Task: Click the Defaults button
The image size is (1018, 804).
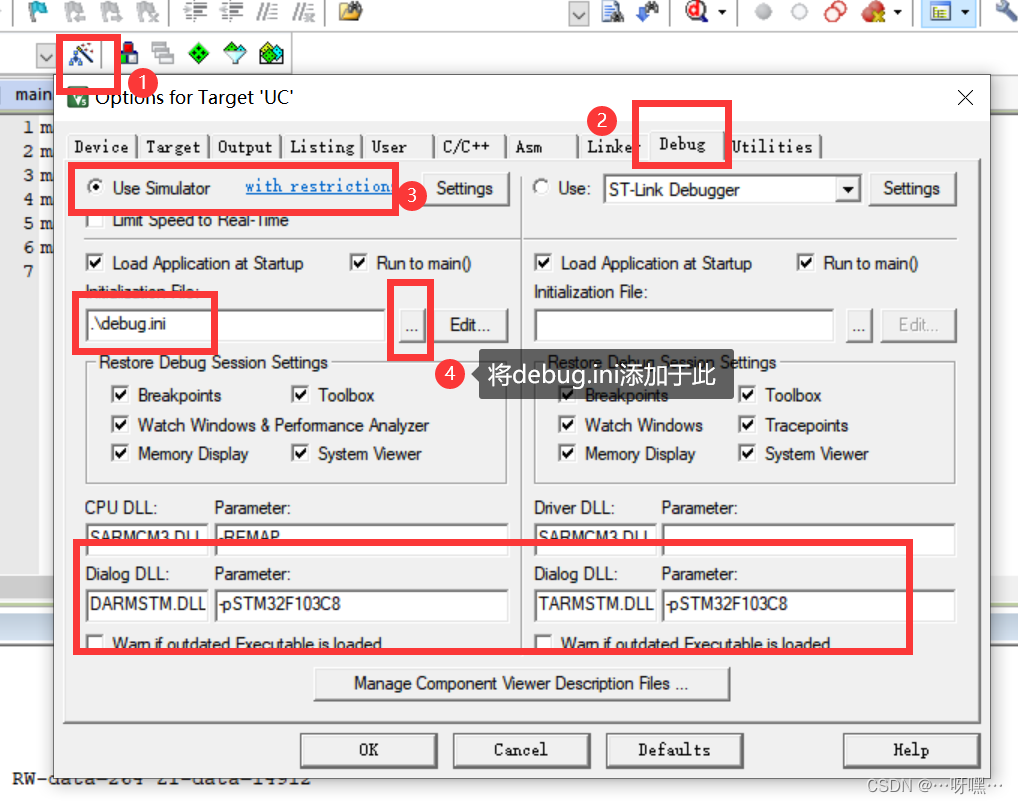Action: (x=675, y=750)
